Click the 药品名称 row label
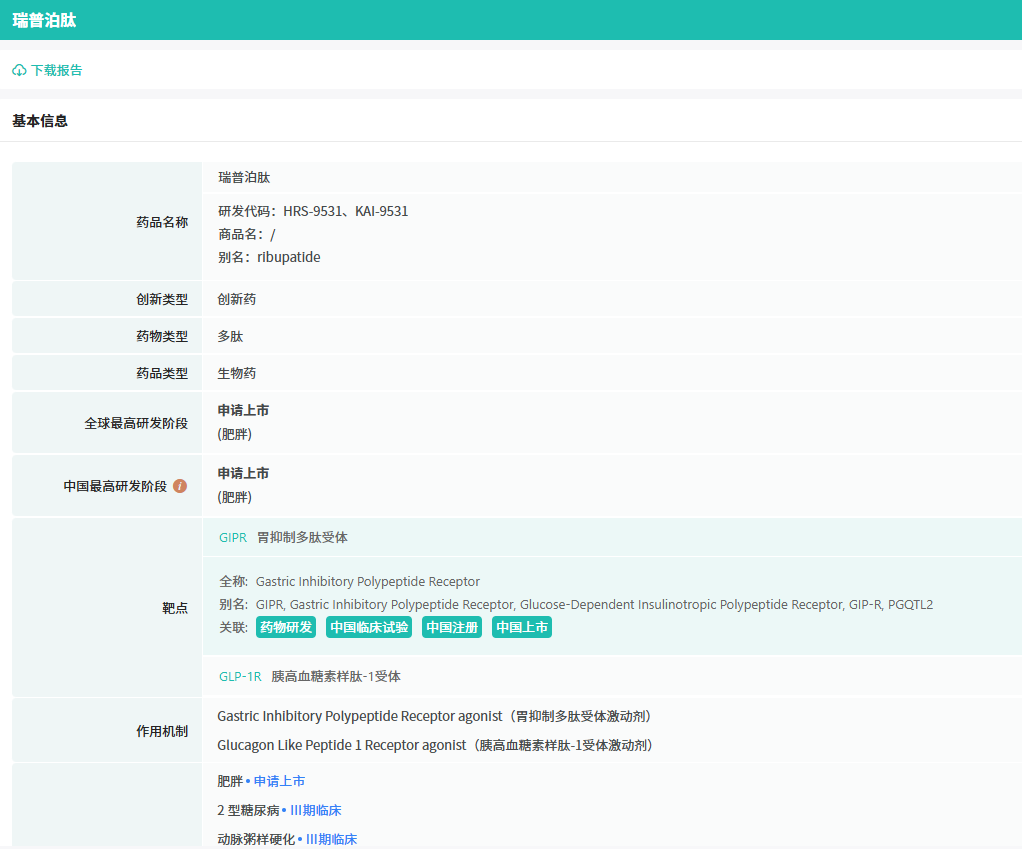 (162, 222)
